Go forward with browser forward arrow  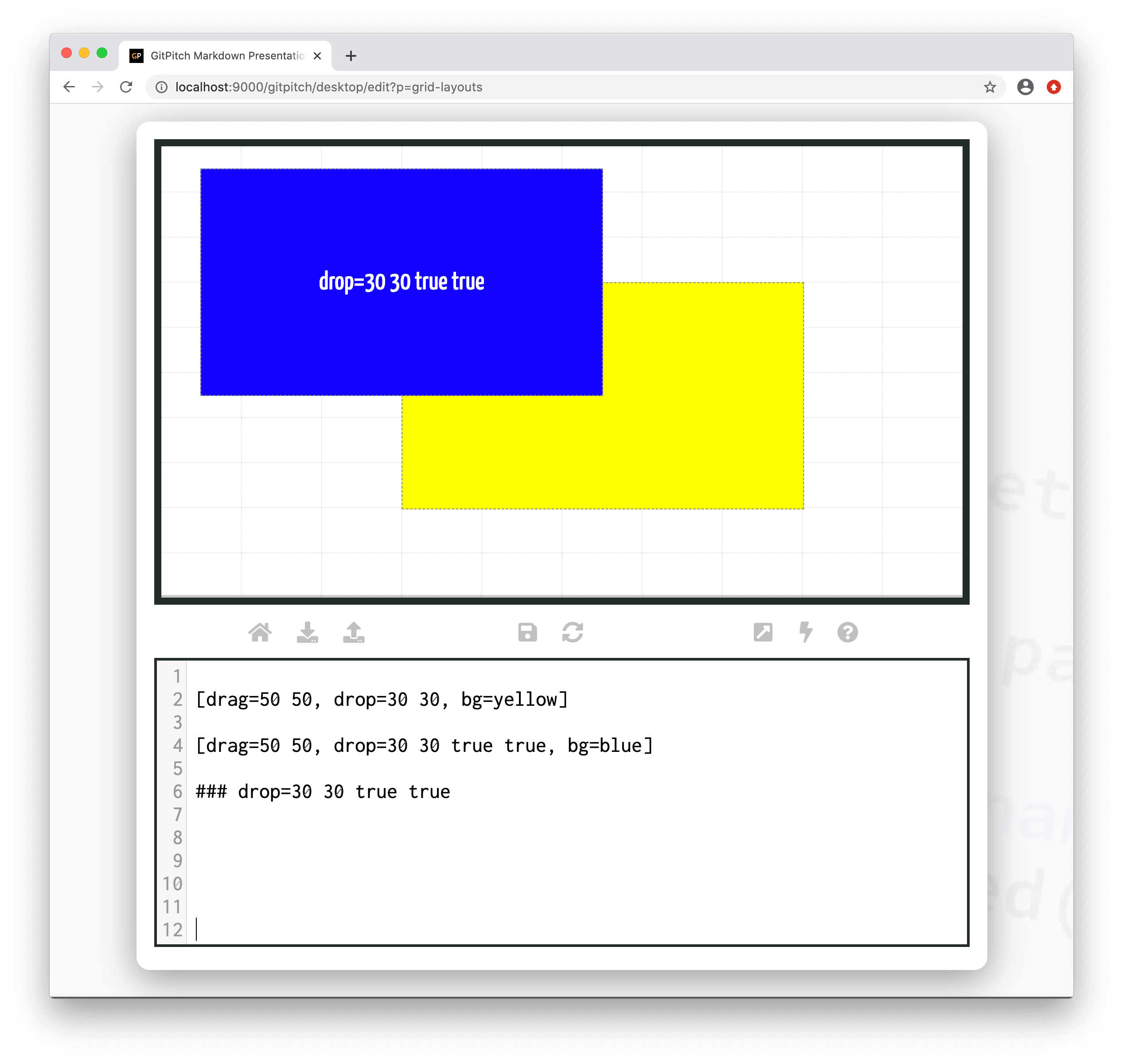click(x=97, y=87)
